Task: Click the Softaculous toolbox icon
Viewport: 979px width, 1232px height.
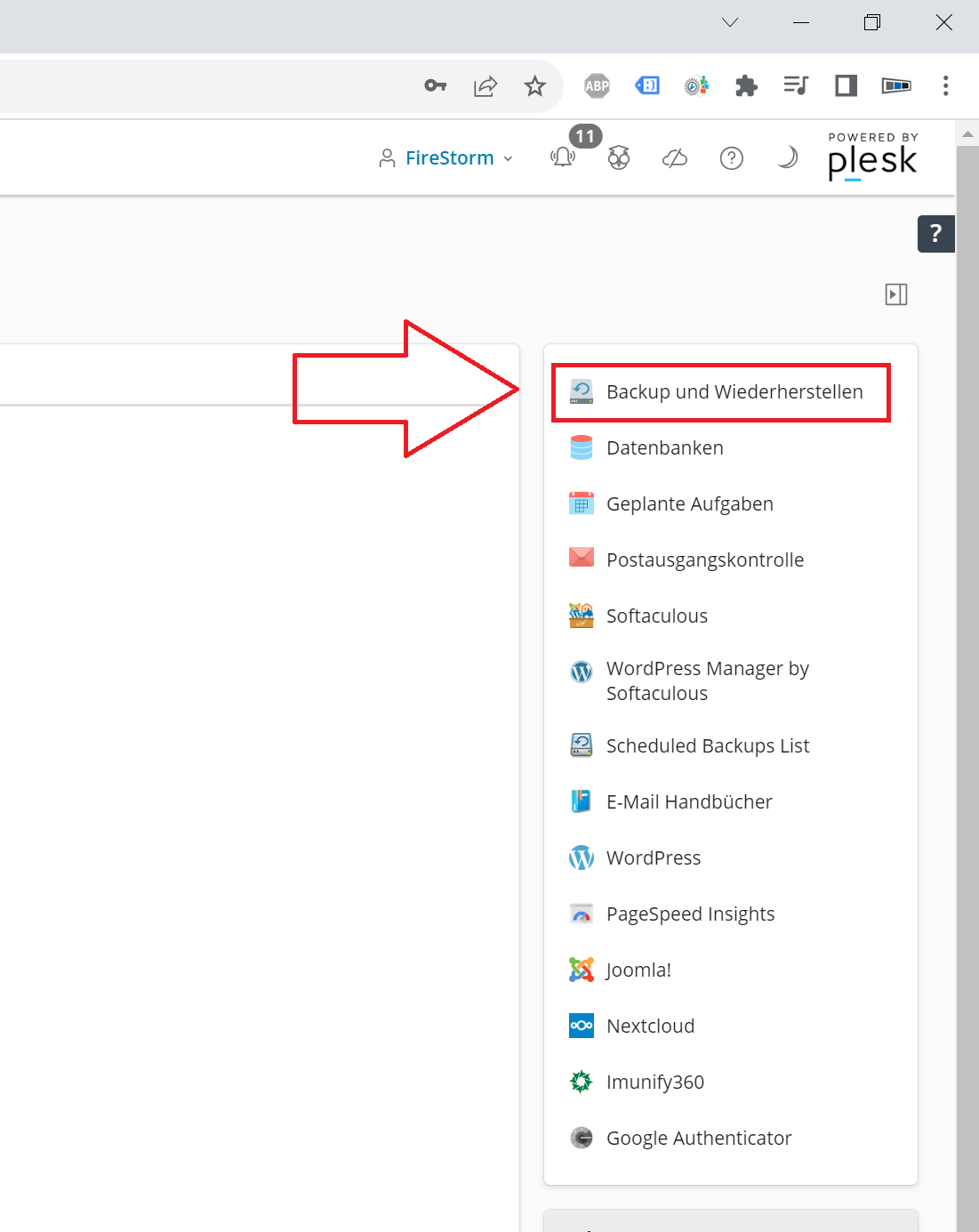Action: 582,616
